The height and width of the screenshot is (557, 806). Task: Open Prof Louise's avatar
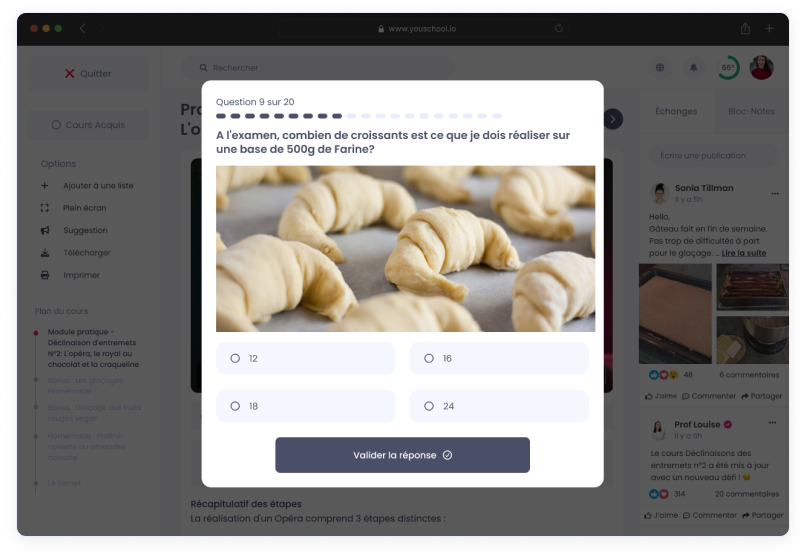click(x=658, y=430)
